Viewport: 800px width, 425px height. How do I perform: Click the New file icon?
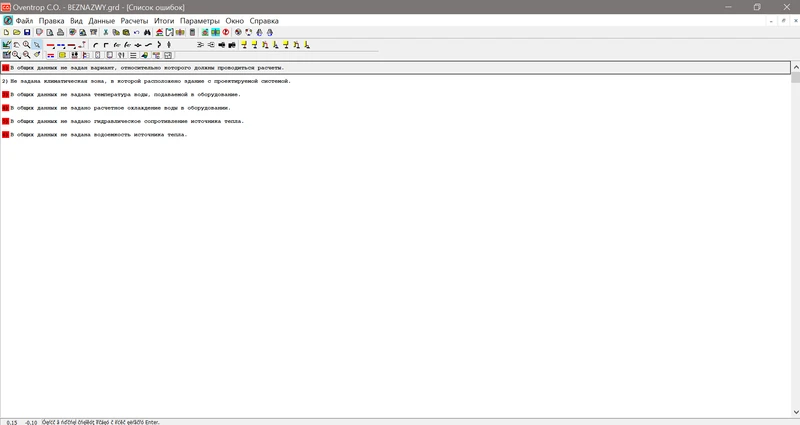[6, 32]
